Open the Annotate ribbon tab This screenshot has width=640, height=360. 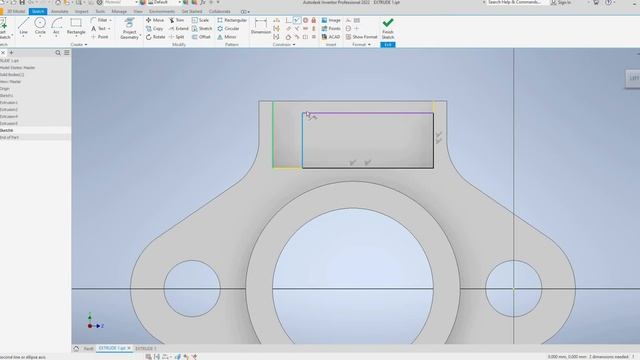pos(60,11)
